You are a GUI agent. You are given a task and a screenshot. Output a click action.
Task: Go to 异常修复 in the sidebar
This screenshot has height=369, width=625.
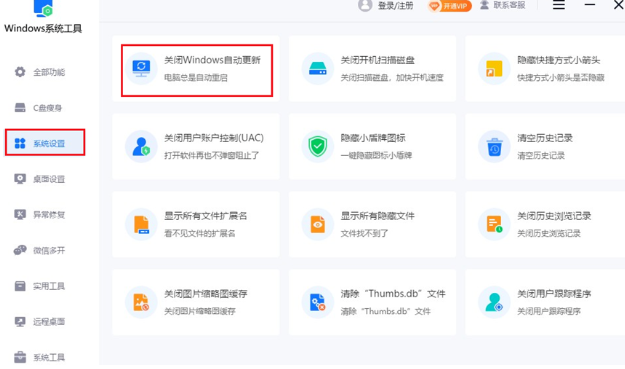pyautogui.click(x=39, y=214)
